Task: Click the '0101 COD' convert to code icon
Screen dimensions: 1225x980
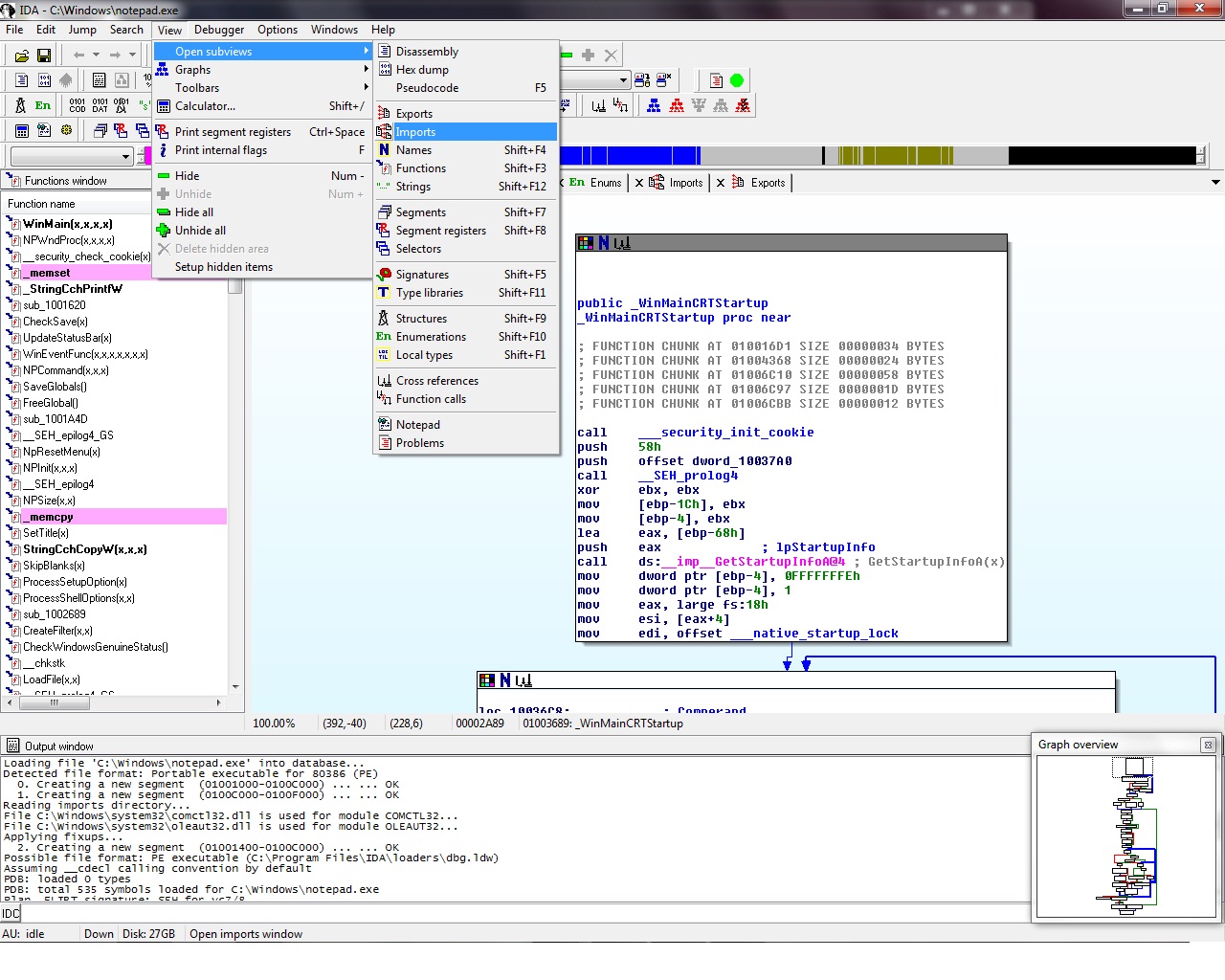Action: [78, 105]
